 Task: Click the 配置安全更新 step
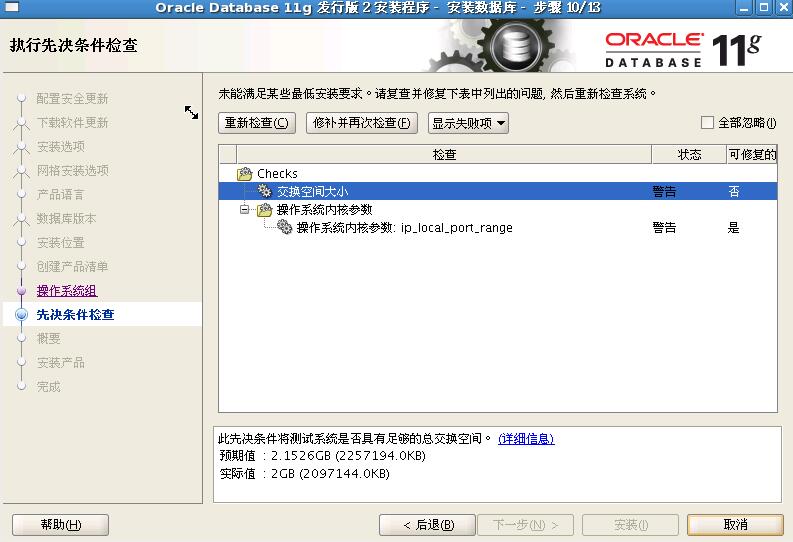[x=72, y=99]
